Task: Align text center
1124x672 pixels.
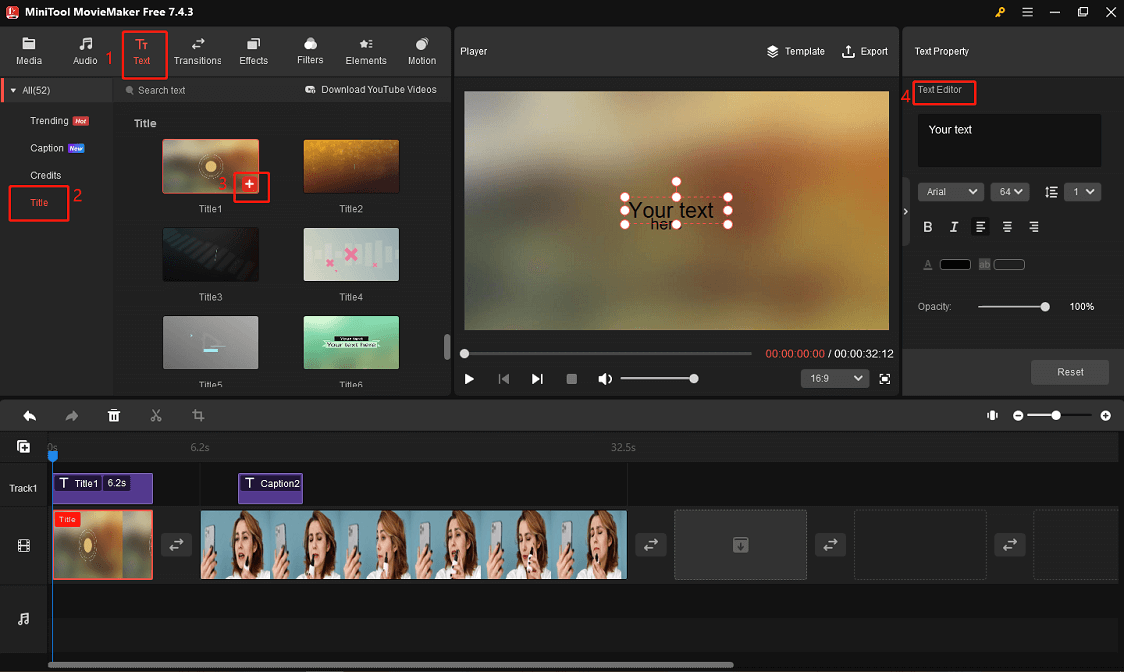Action: [x=1007, y=227]
